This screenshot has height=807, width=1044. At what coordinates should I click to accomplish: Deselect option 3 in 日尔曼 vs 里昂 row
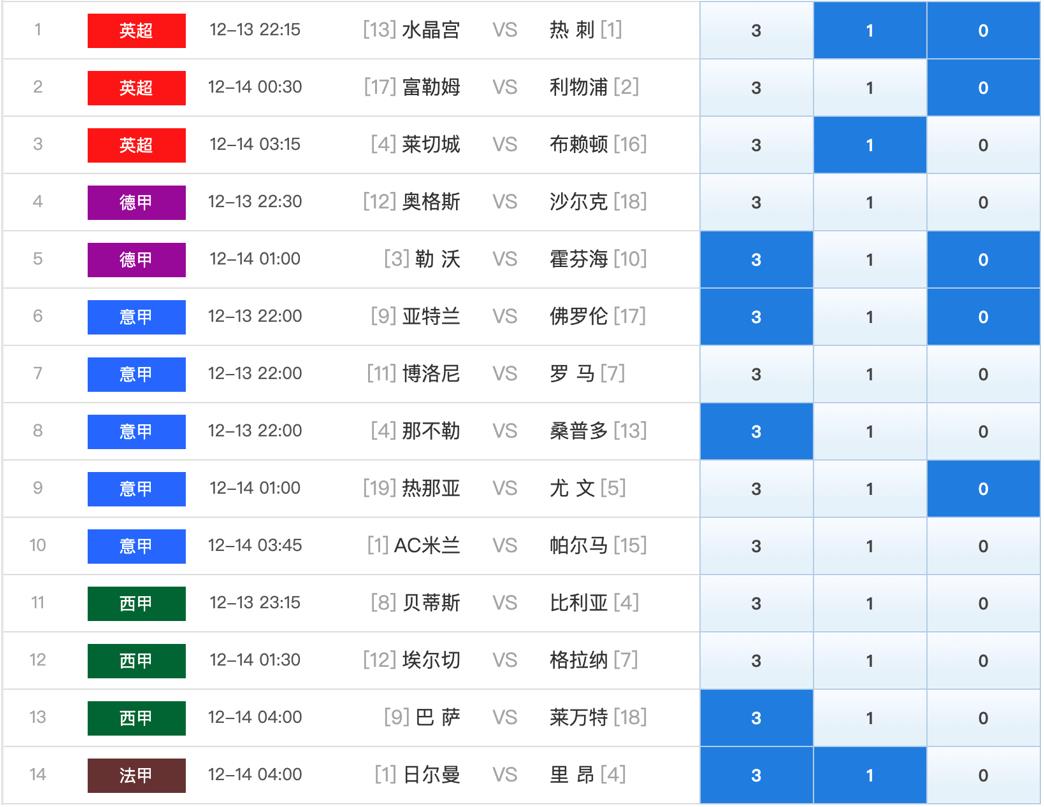click(756, 775)
